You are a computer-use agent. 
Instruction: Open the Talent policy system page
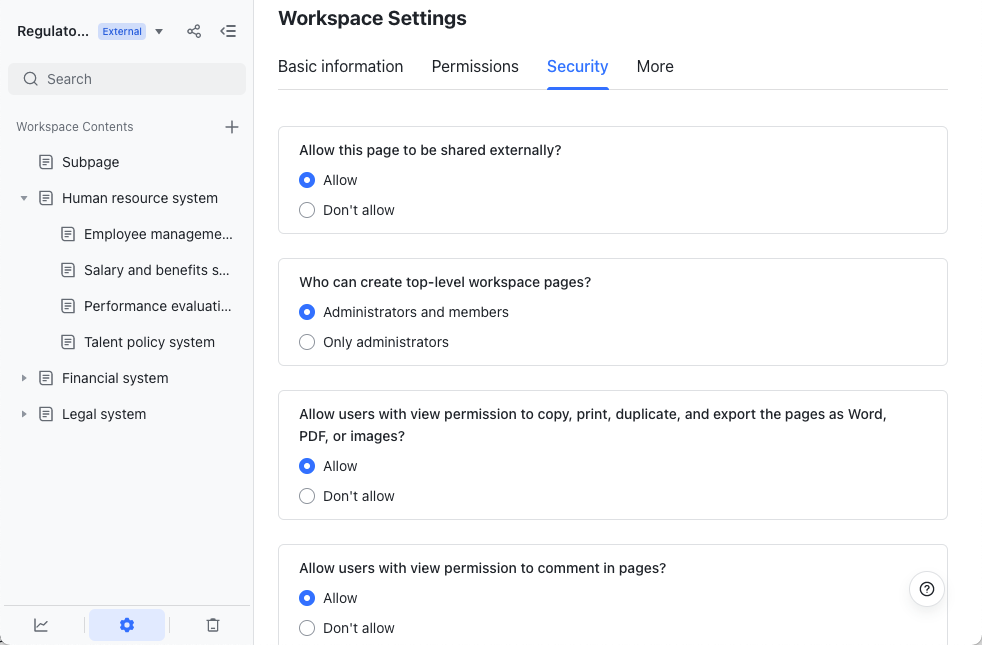pyautogui.click(x=149, y=342)
